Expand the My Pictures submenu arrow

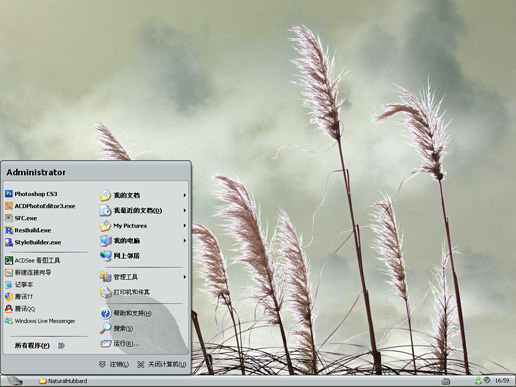point(184,226)
